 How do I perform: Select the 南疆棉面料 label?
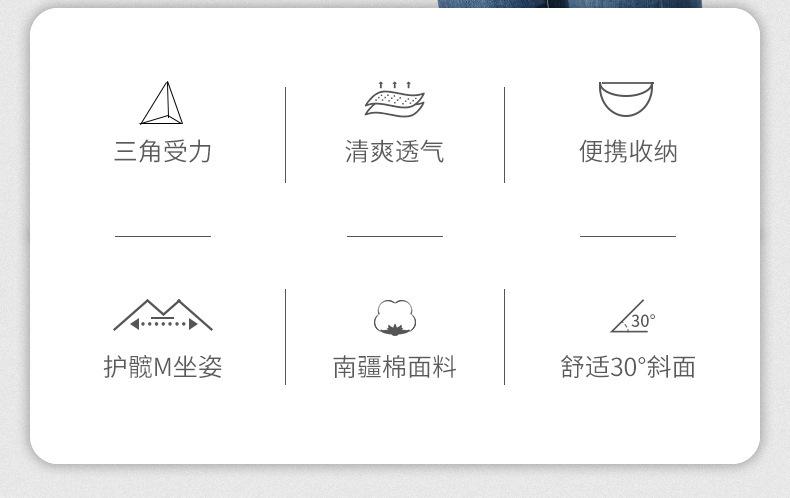pos(394,366)
